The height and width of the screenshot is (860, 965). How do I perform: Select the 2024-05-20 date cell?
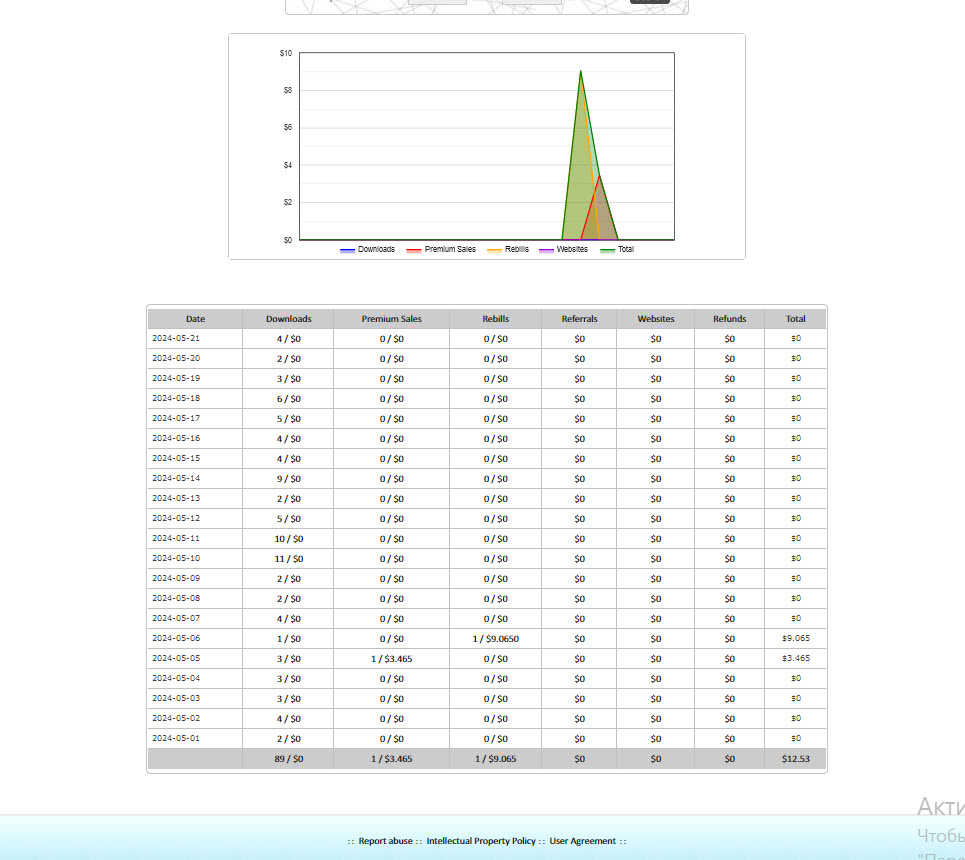pos(195,358)
